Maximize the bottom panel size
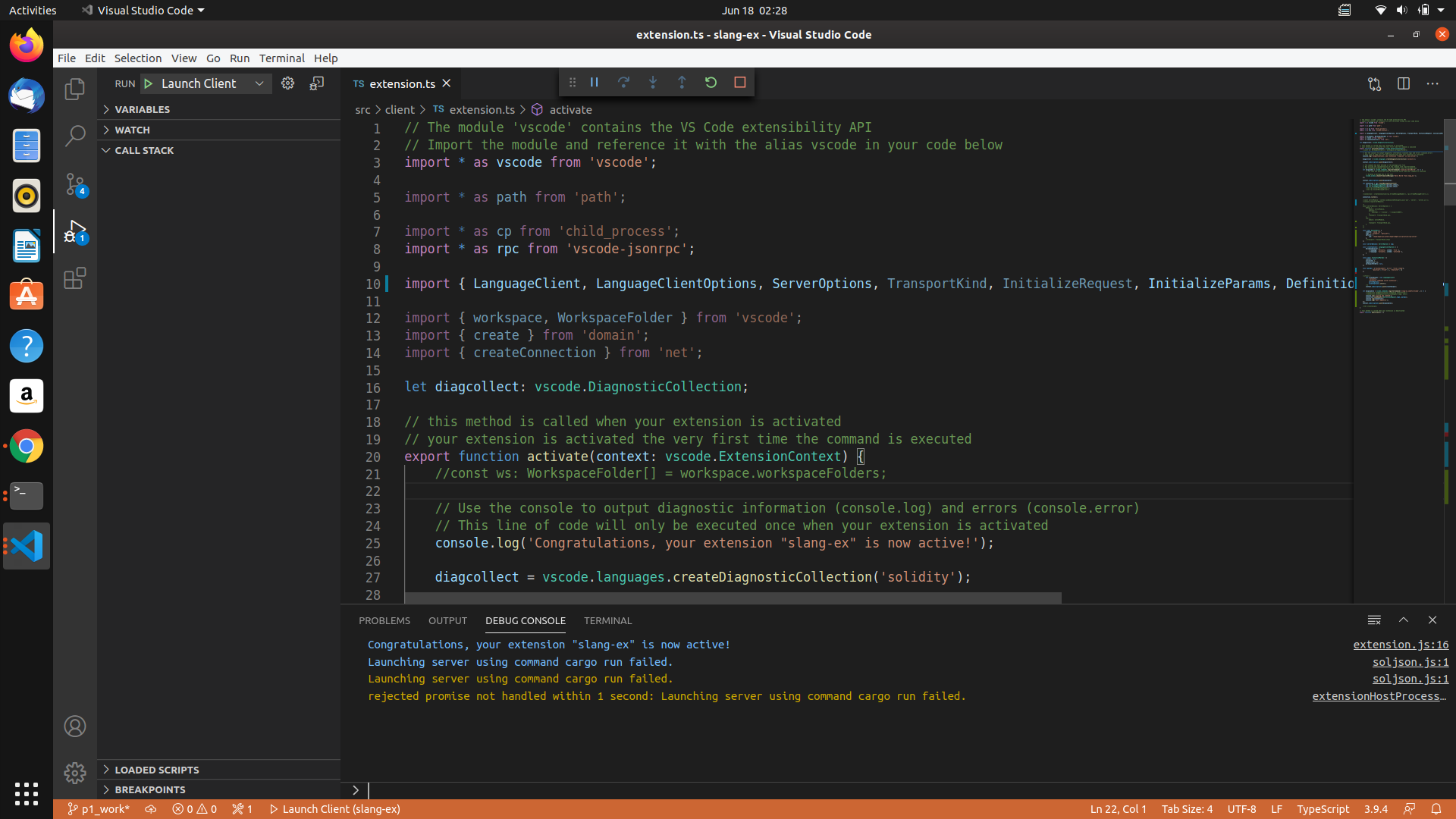 pos(1404,620)
